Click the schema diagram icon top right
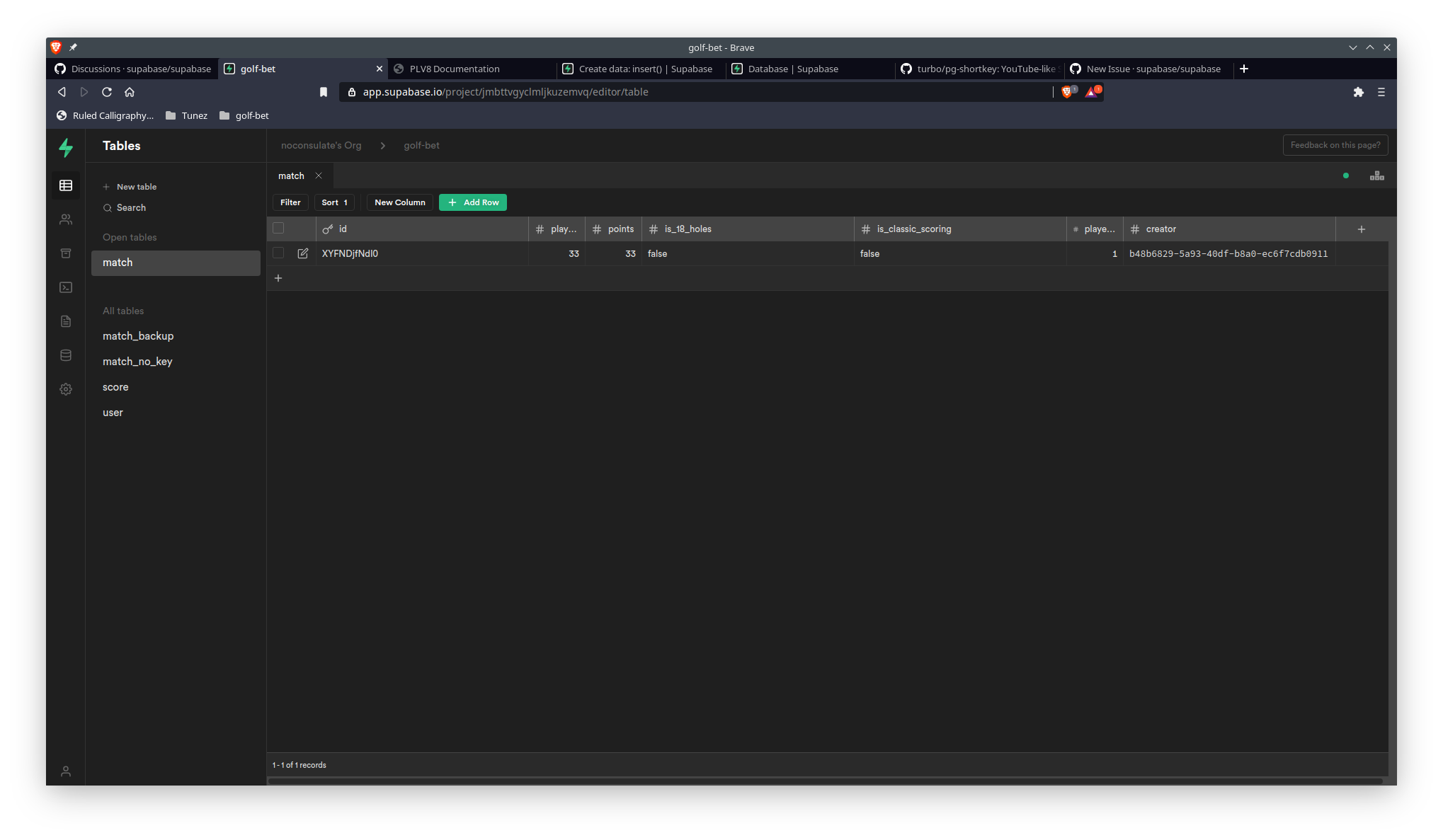 point(1376,176)
